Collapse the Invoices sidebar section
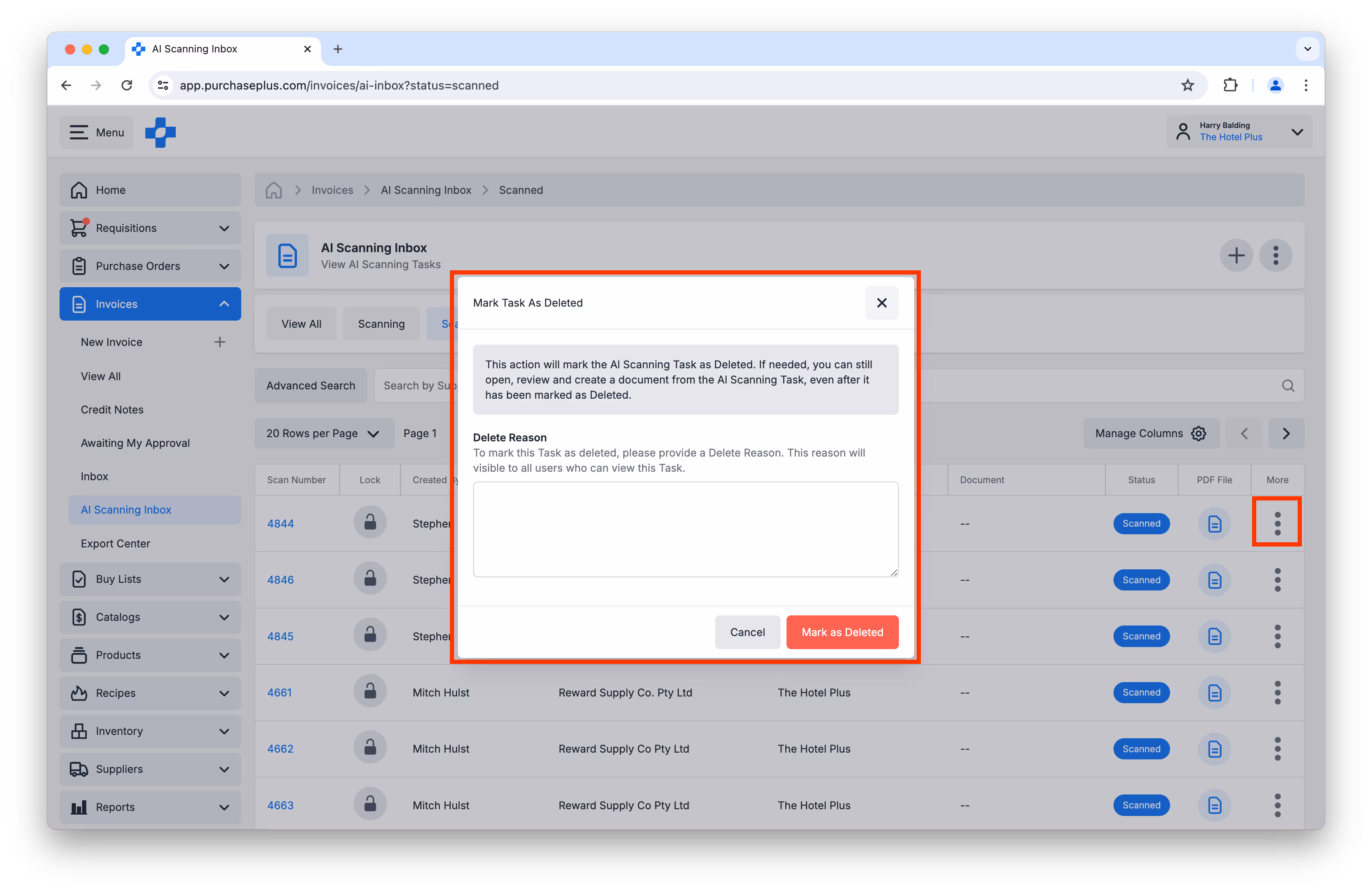The height and width of the screenshot is (892, 1372). pos(224,304)
